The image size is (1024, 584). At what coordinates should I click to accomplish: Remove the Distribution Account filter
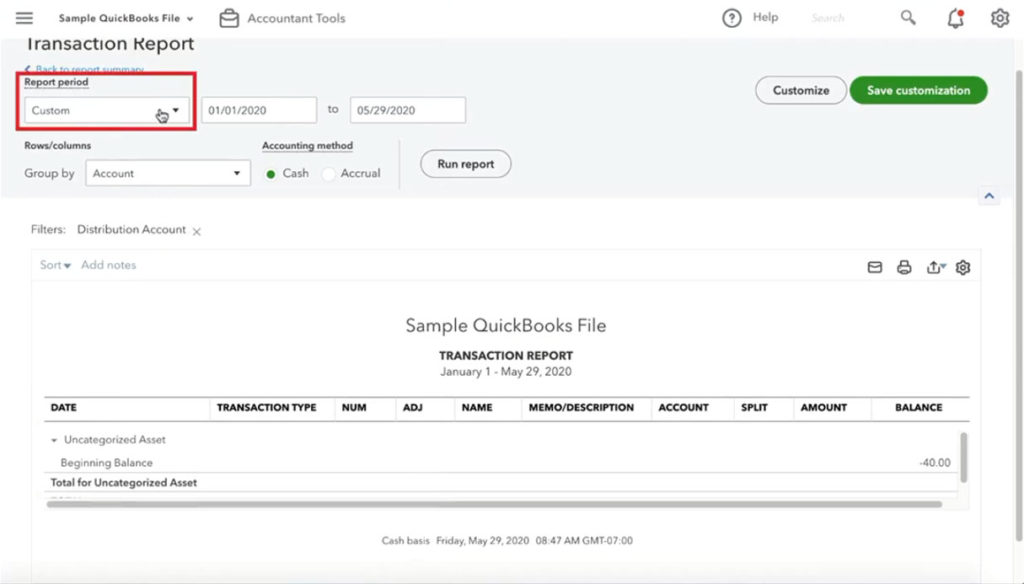197,229
